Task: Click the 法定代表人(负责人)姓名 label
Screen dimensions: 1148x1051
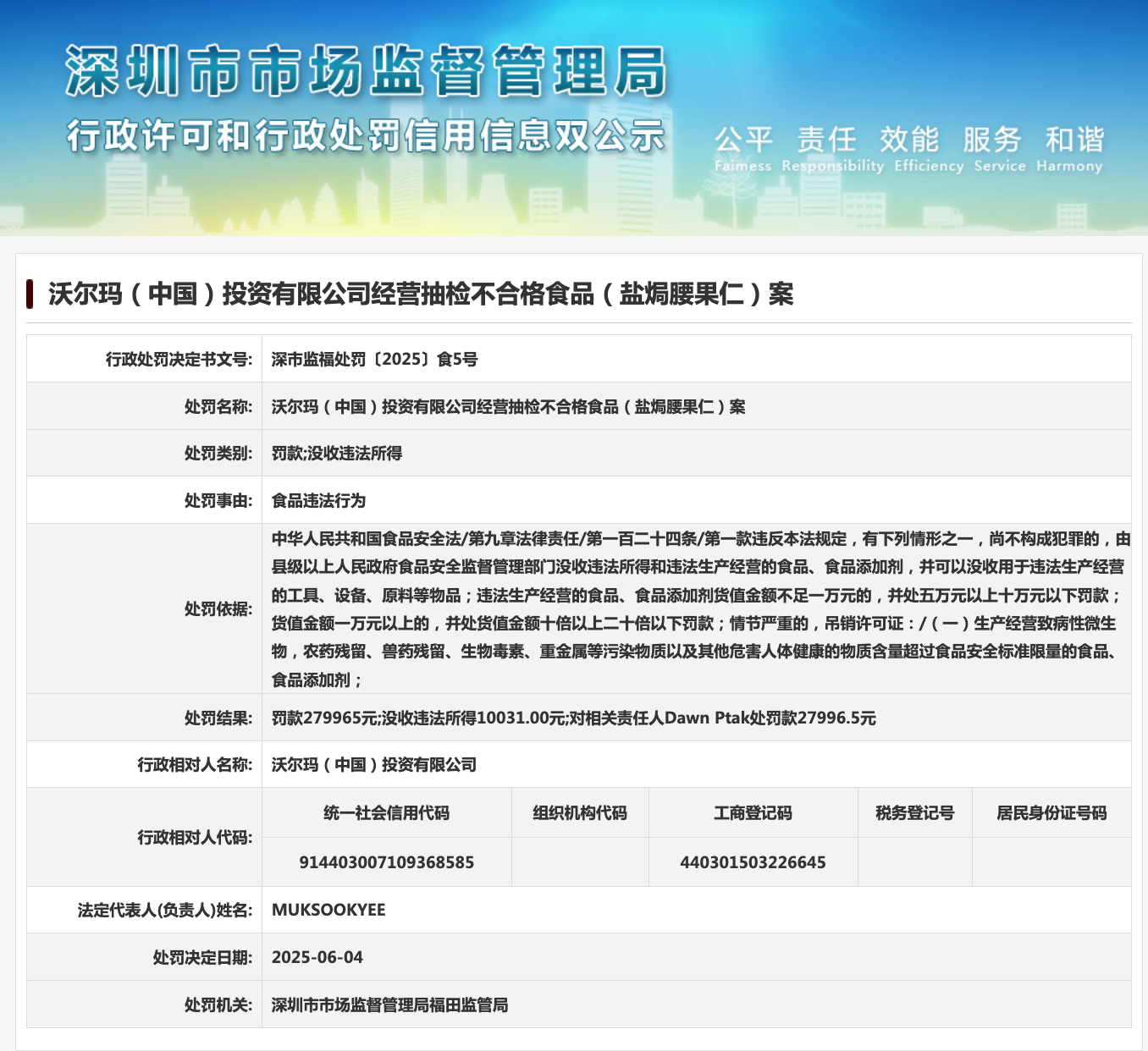Action: [x=165, y=910]
